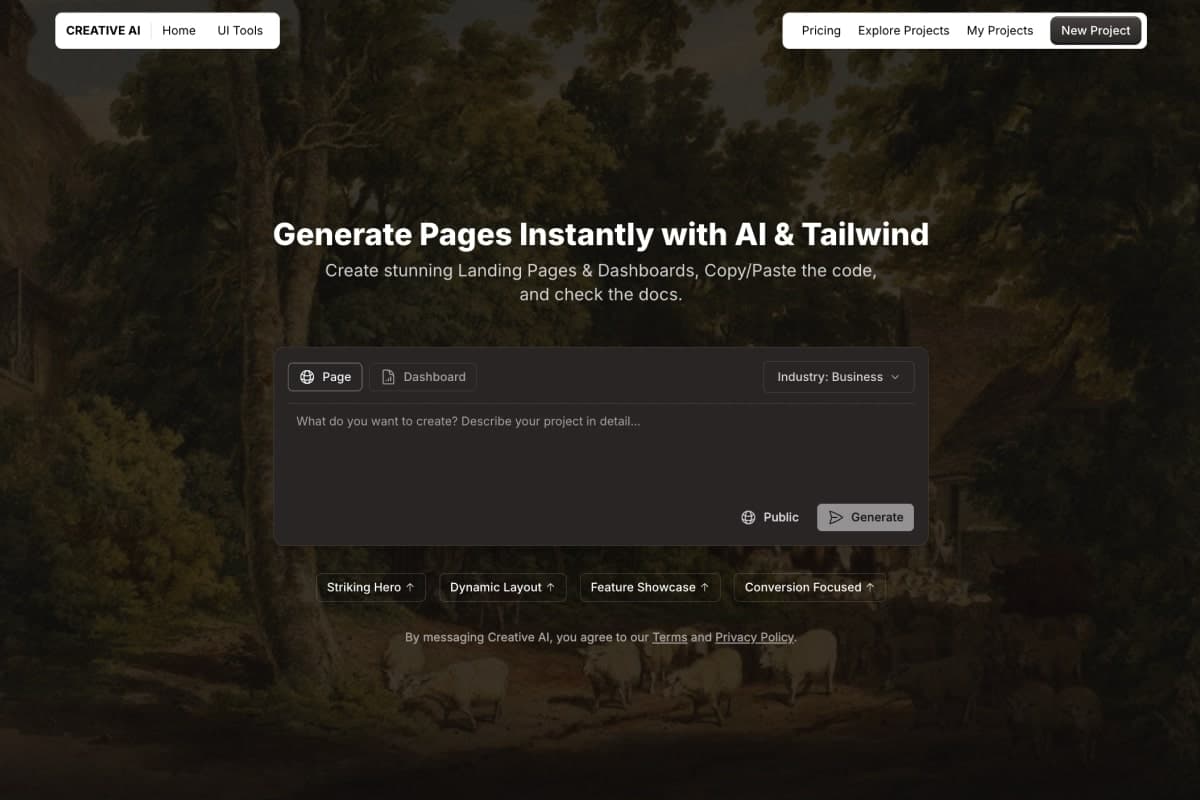Click the arrow icon on Conversion Focused

coord(870,587)
